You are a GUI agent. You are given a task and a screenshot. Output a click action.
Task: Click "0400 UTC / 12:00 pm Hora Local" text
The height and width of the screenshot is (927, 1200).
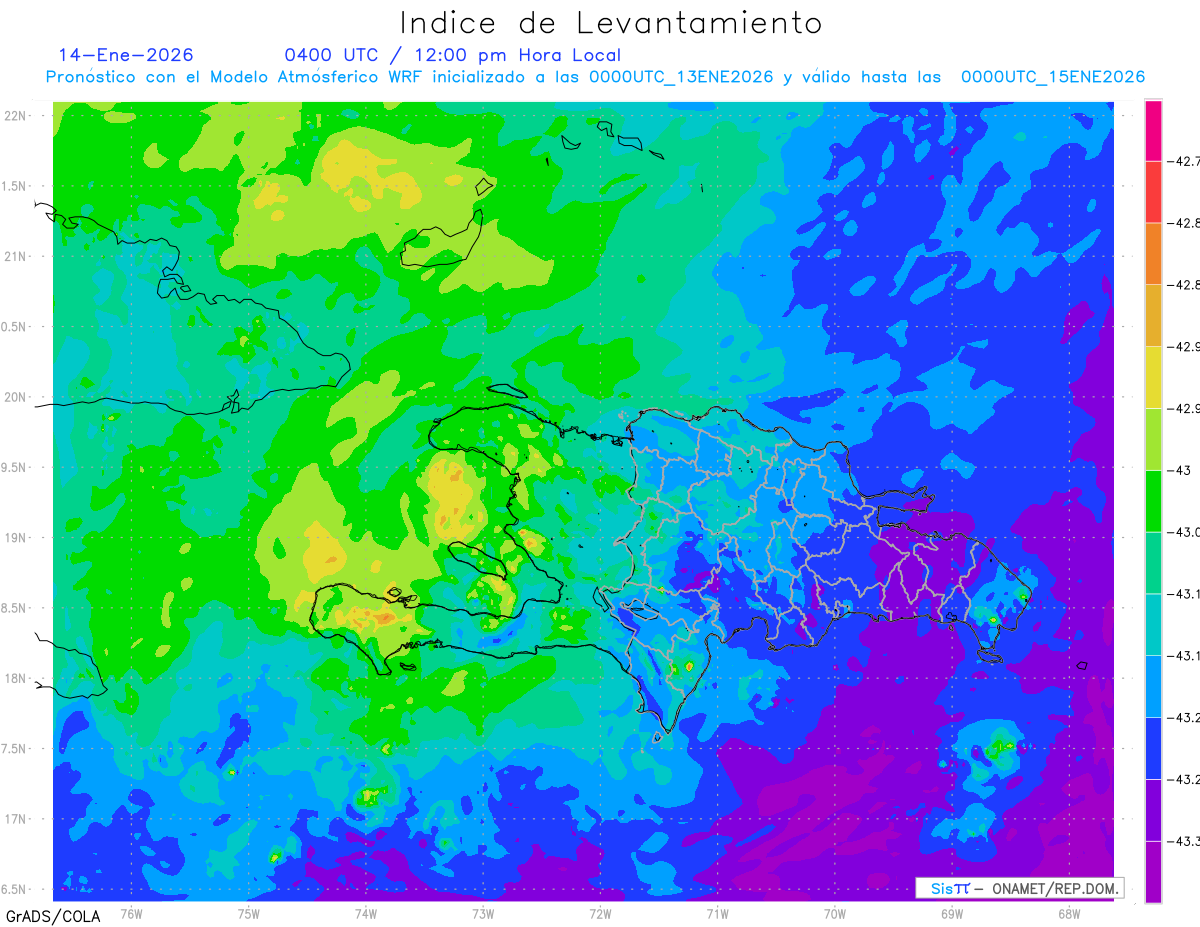(x=453, y=55)
